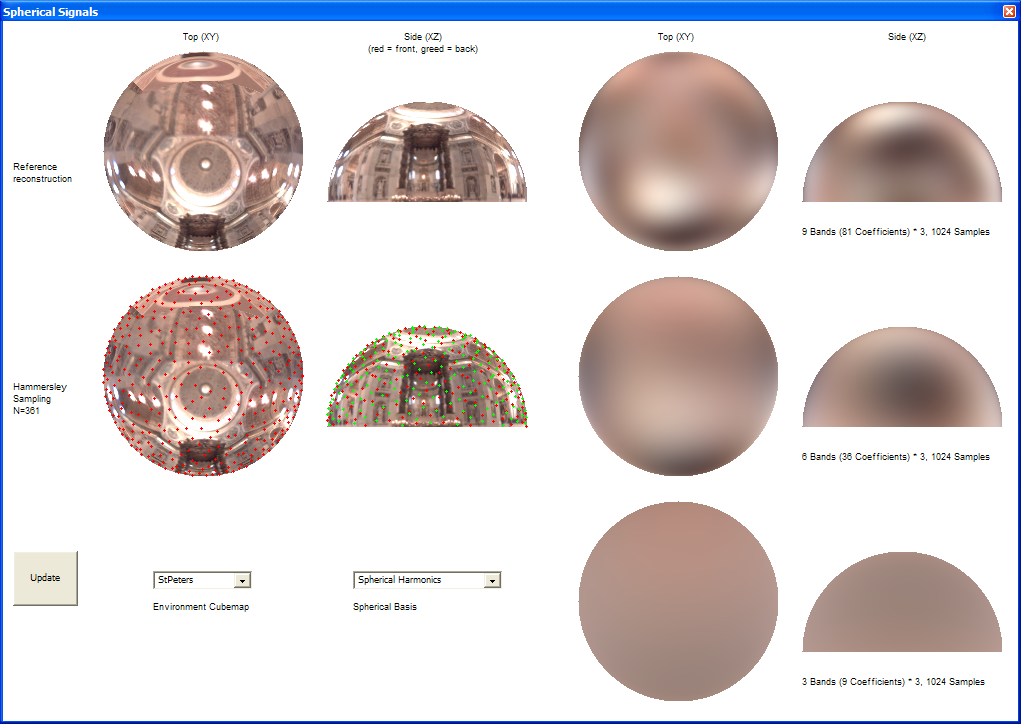Select the reference reconstruction side view dome

427,152
